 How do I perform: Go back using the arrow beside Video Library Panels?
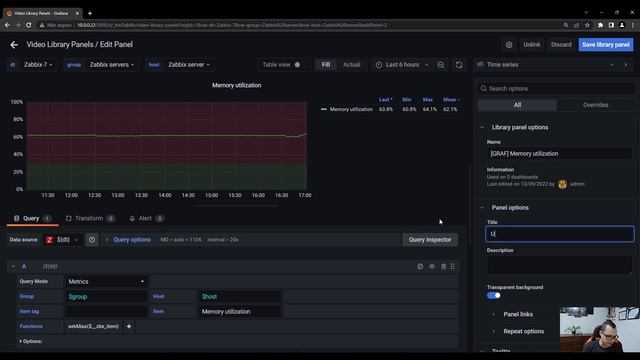click(x=14, y=45)
